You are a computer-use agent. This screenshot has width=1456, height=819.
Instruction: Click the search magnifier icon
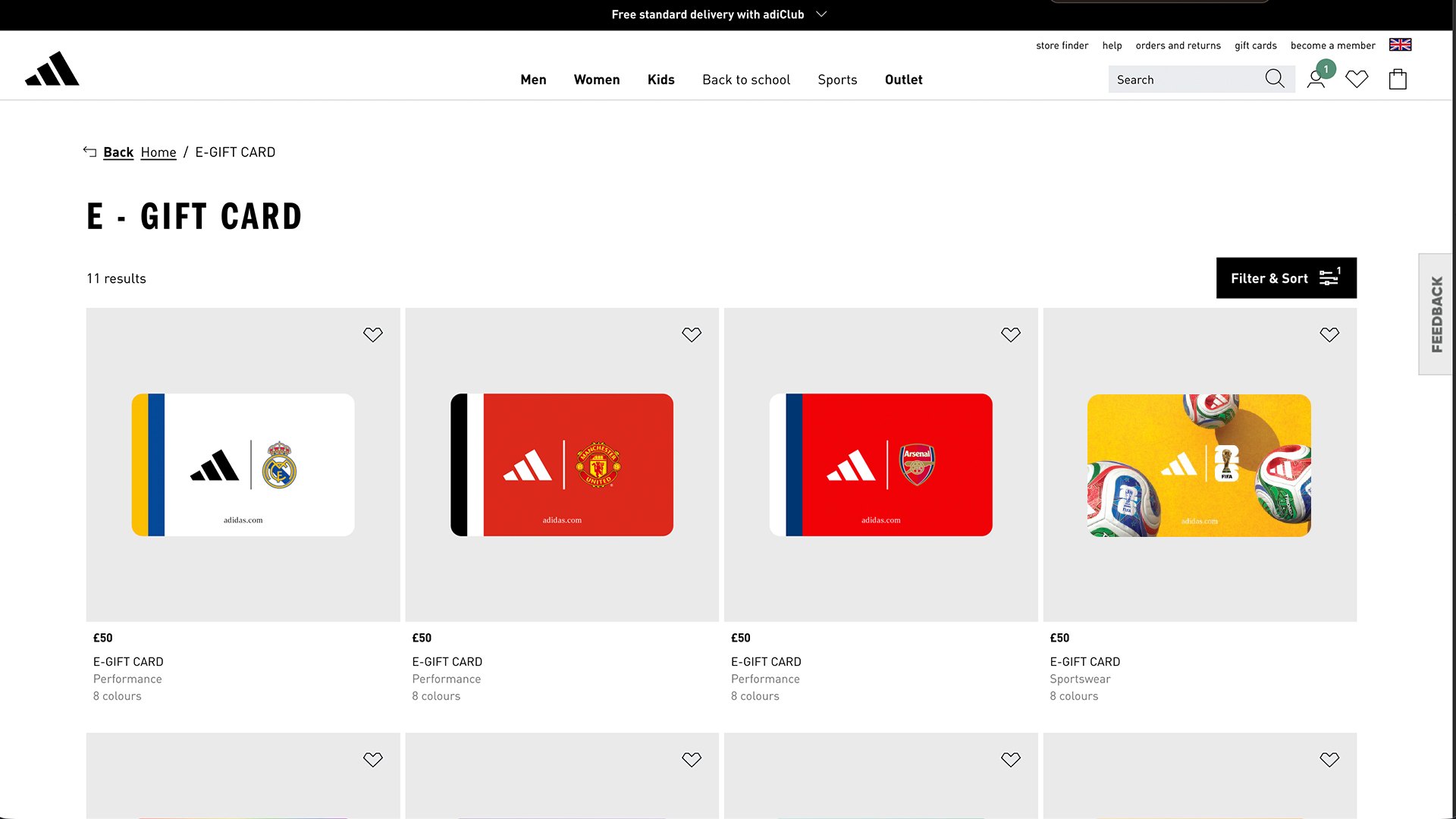click(x=1275, y=79)
